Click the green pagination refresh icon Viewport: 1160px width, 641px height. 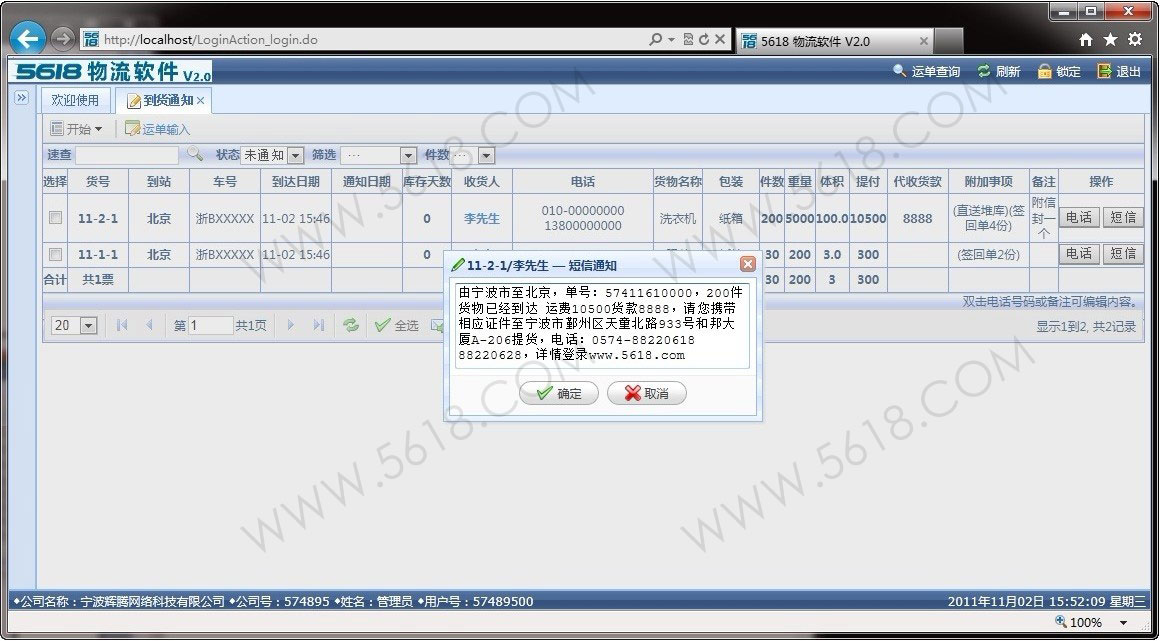[350, 325]
